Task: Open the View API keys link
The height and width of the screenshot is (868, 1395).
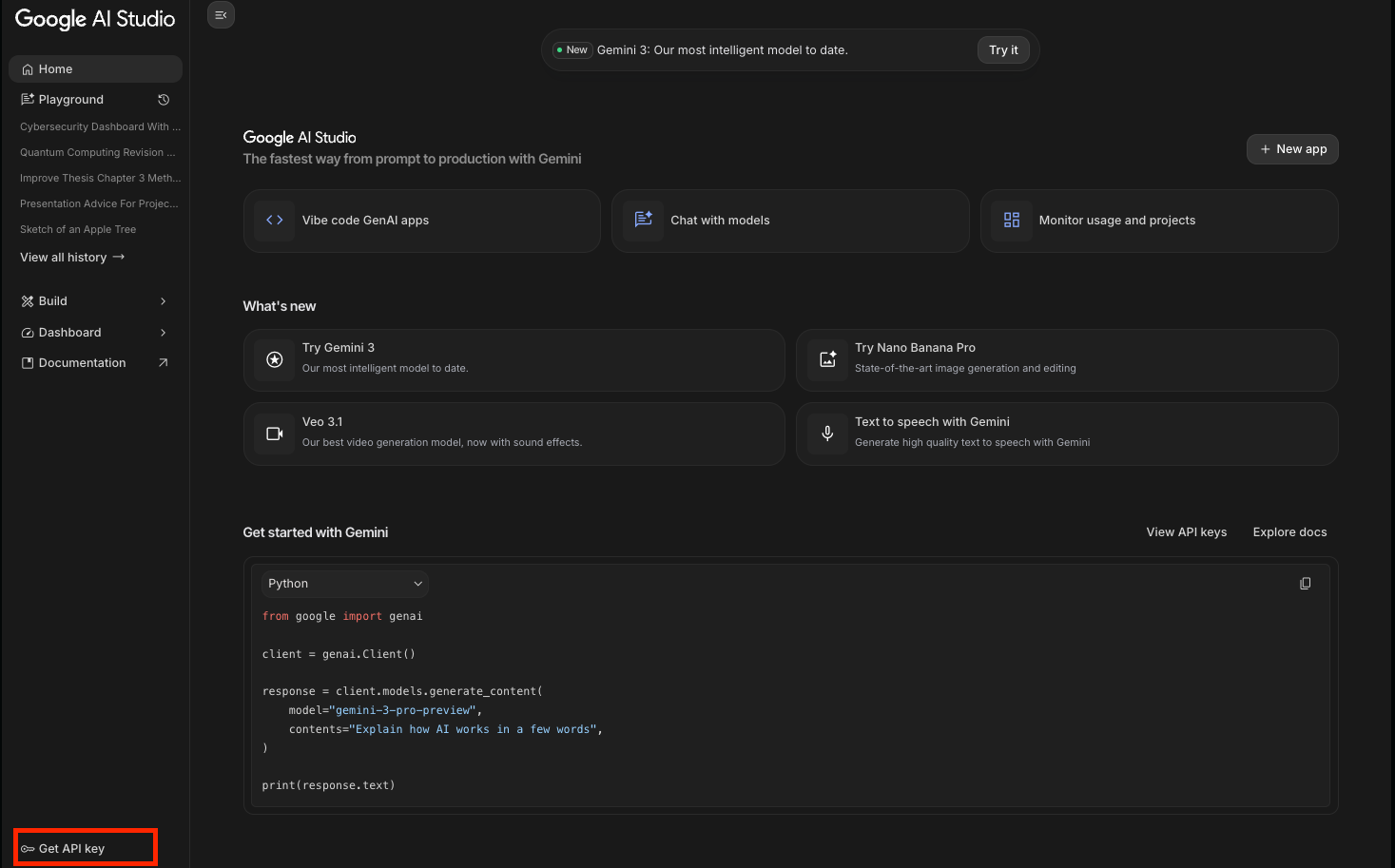Action: click(1186, 532)
